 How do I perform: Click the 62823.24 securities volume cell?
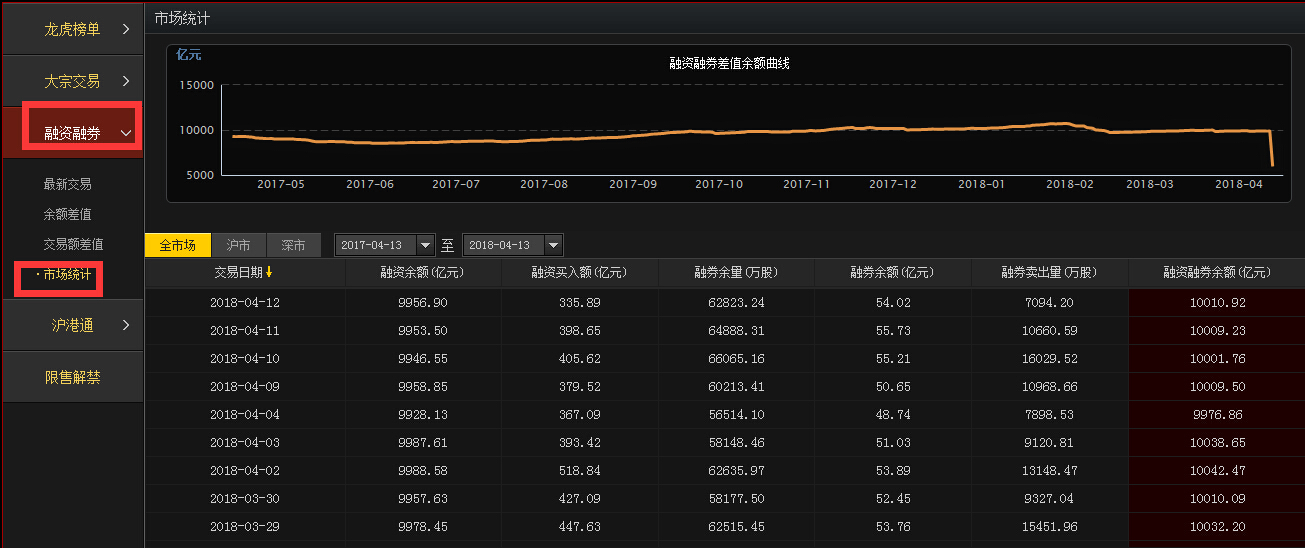coord(735,302)
